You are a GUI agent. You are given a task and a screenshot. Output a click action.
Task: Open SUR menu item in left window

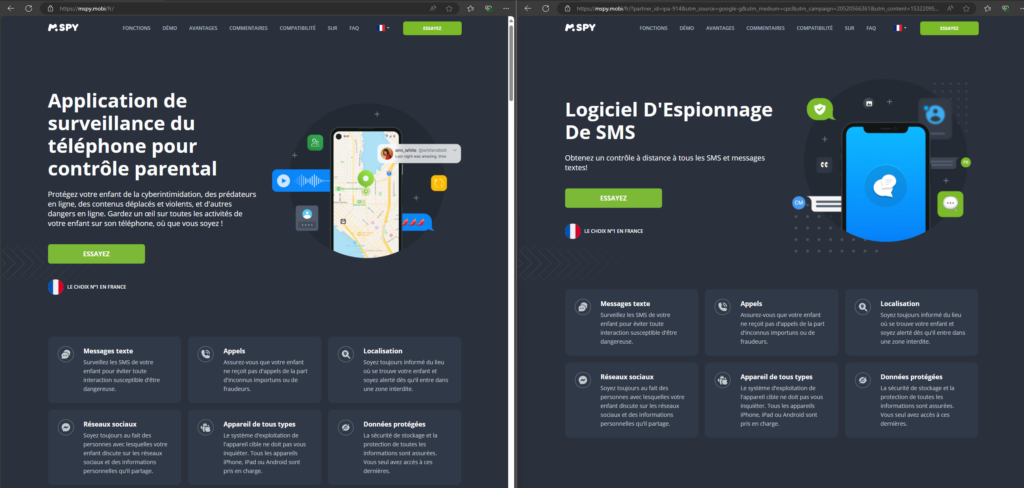332,28
